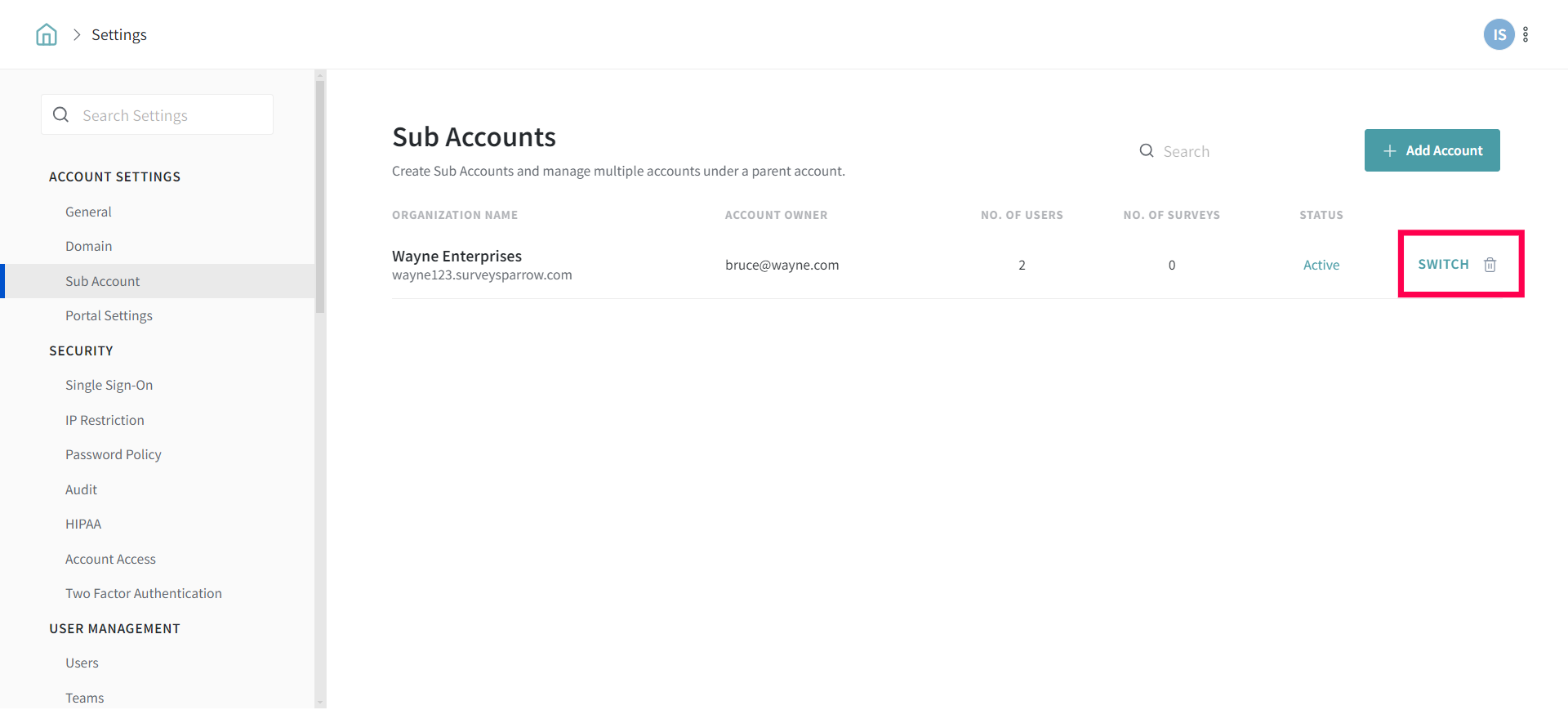The image size is (1568, 710).
Task: Open the three-dot menu beside avatar
Action: 1526,34
